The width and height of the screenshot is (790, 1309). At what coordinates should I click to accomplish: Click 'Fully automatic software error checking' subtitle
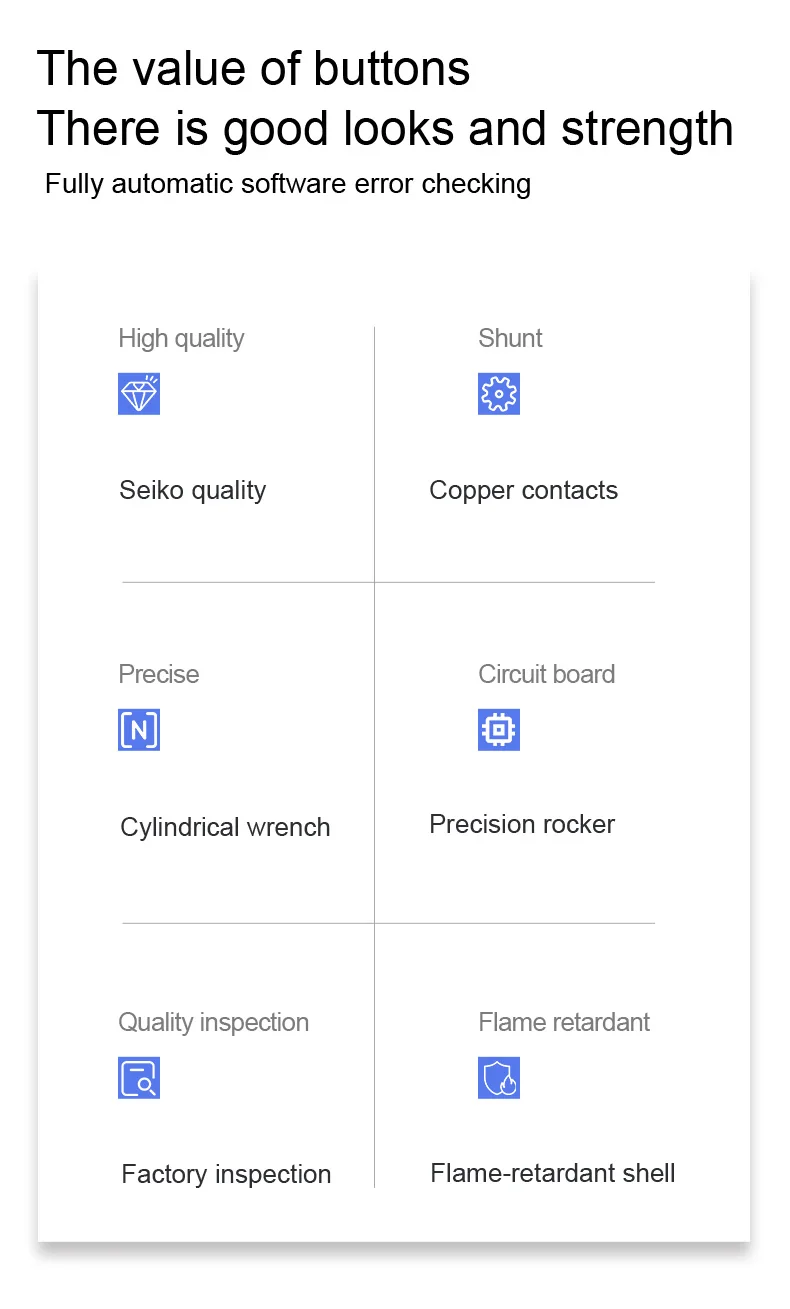coord(288,184)
